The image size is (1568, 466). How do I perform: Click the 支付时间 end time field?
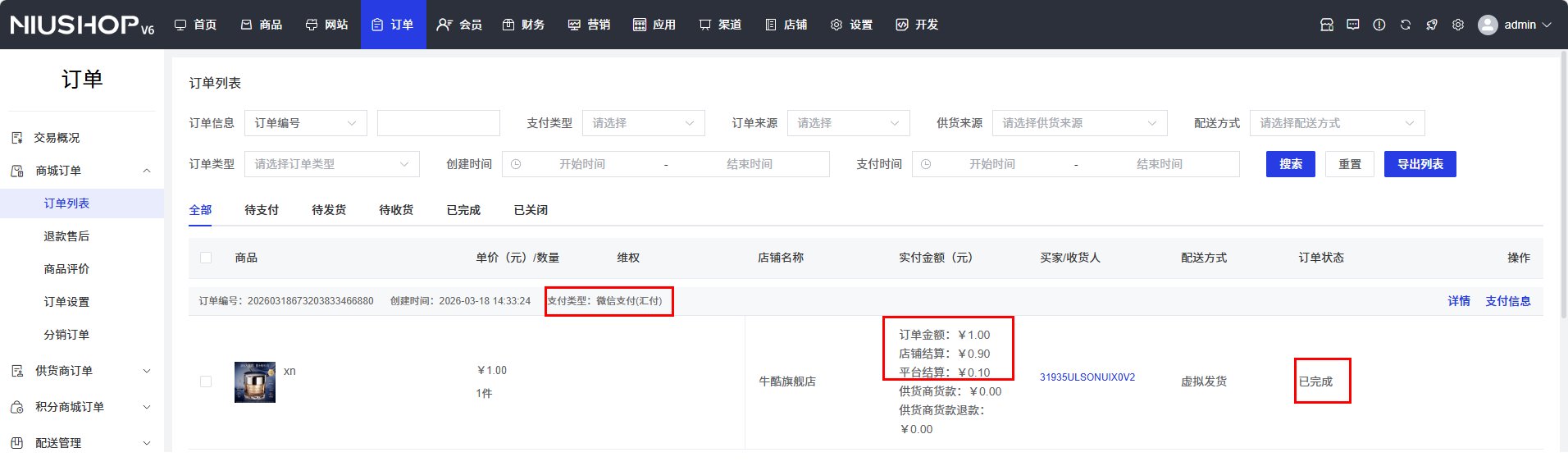point(1160,164)
